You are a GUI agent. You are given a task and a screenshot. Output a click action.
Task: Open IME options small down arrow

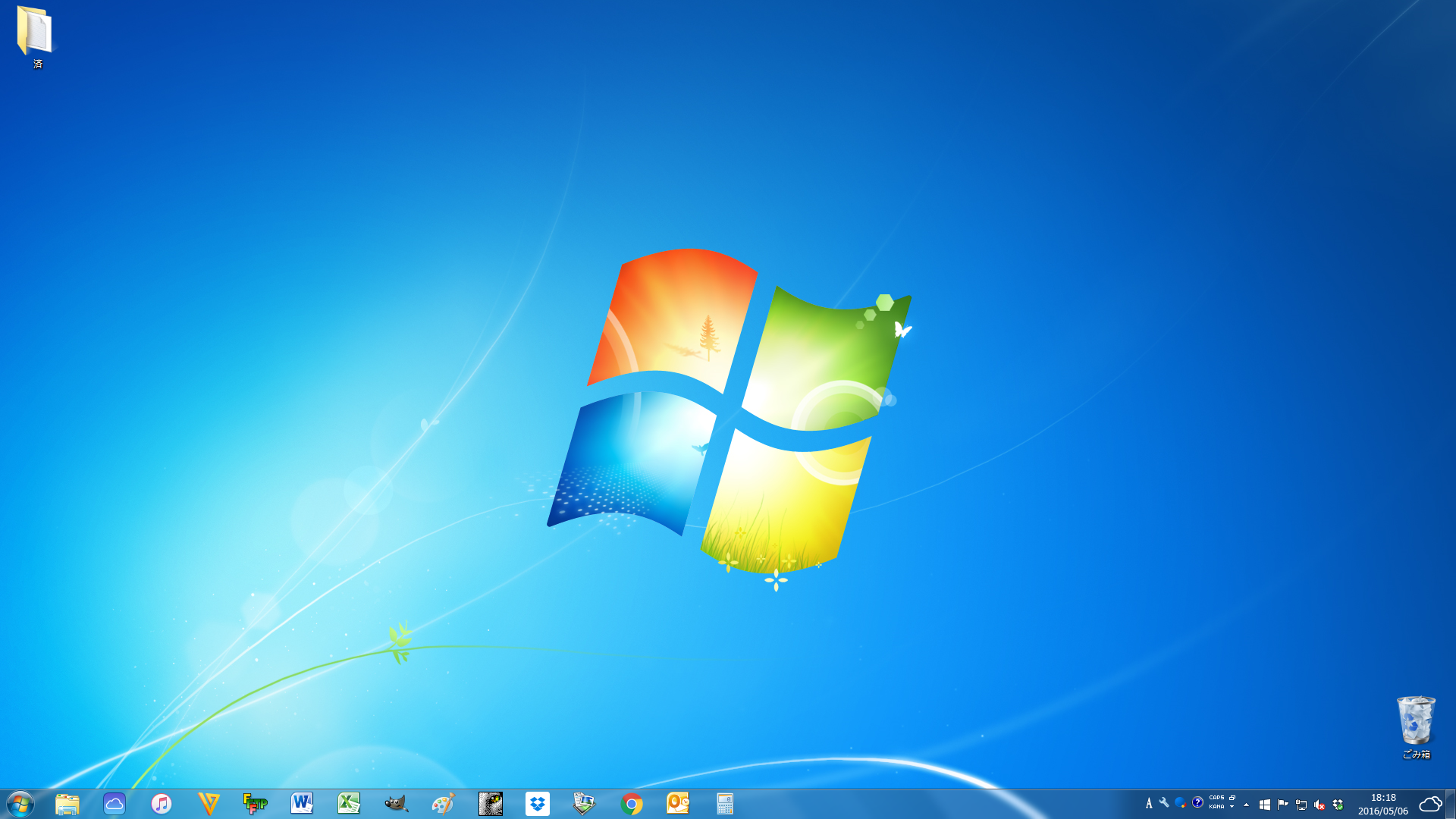(x=1232, y=807)
